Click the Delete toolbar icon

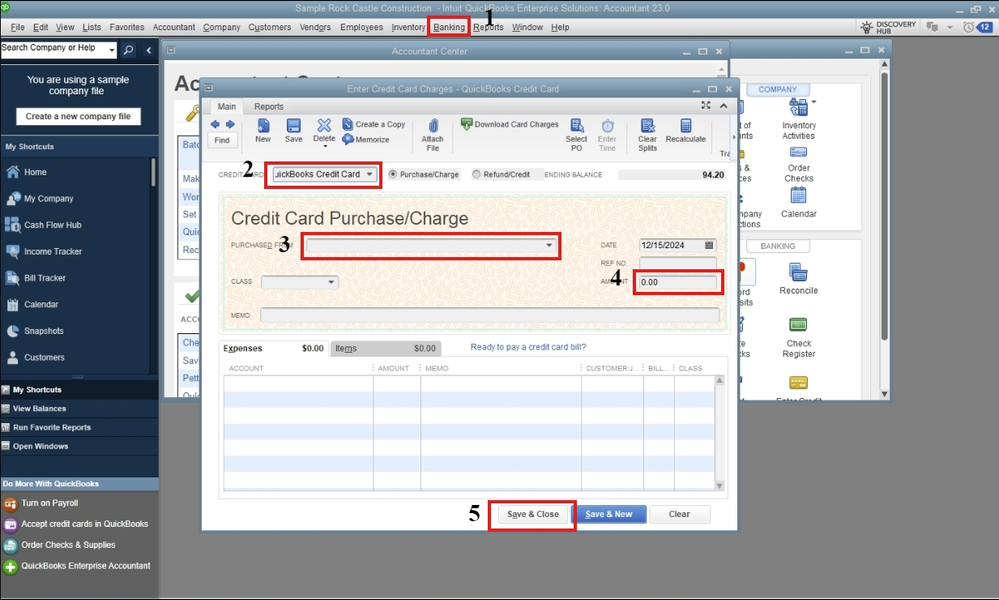324,125
